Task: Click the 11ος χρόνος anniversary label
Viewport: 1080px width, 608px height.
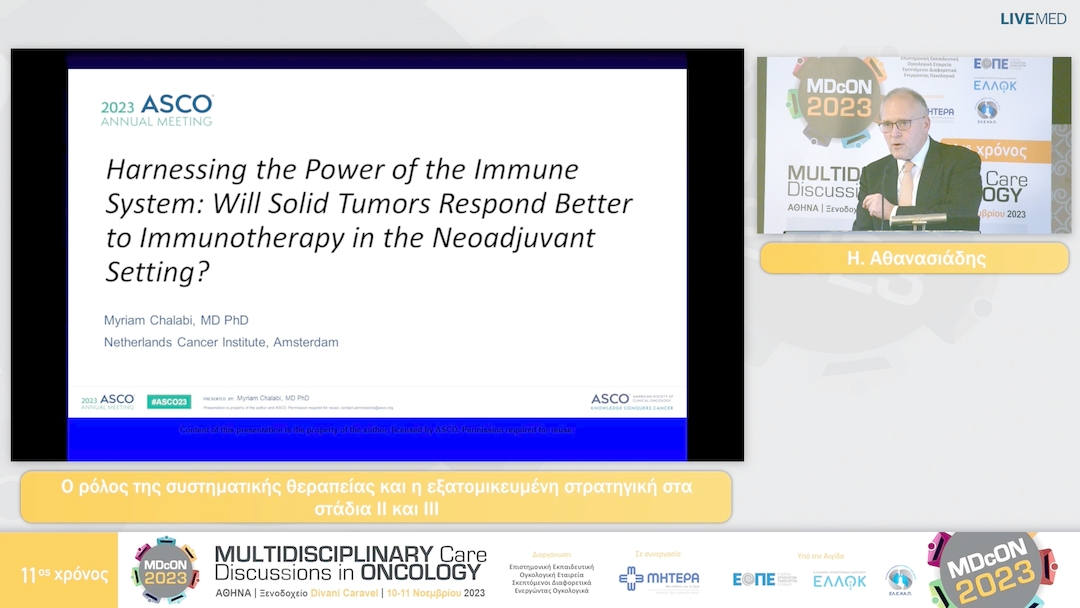Action: 64,574
